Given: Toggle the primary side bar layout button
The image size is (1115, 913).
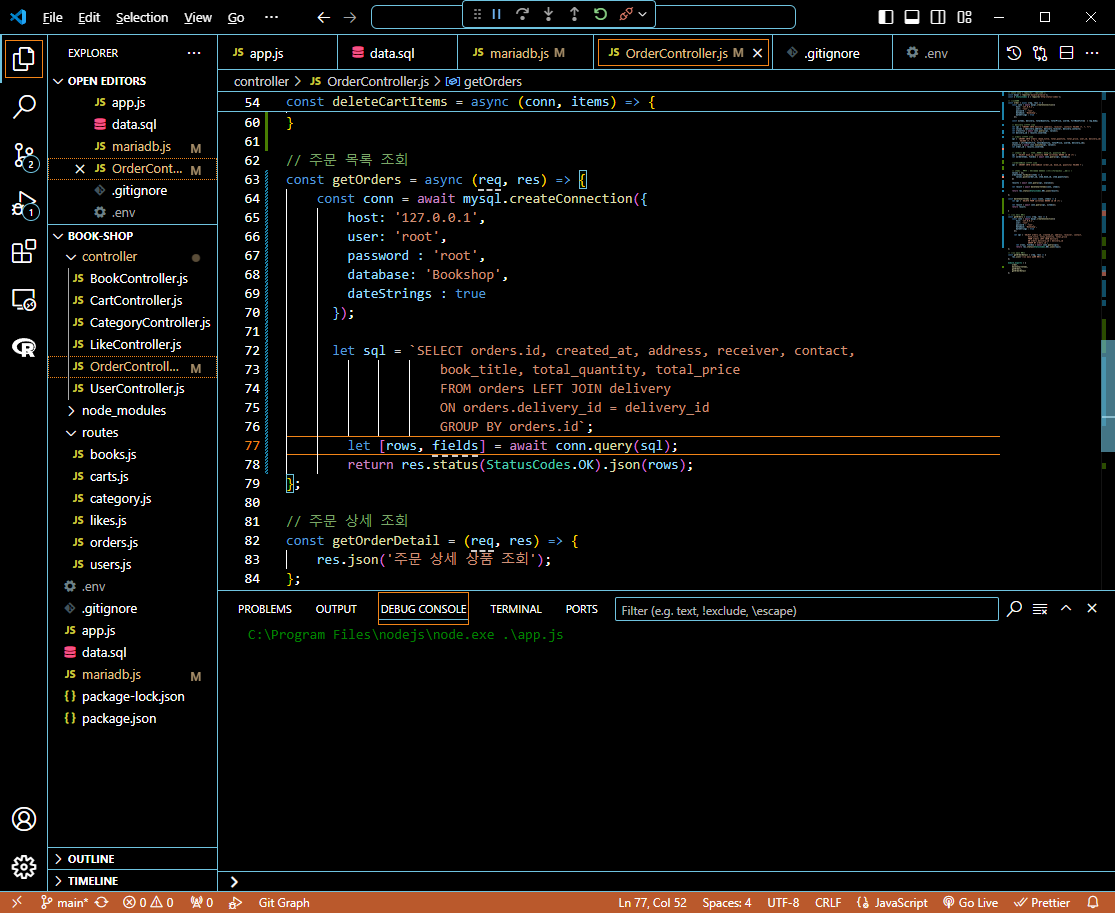Looking at the screenshot, I should pos(886,17).
